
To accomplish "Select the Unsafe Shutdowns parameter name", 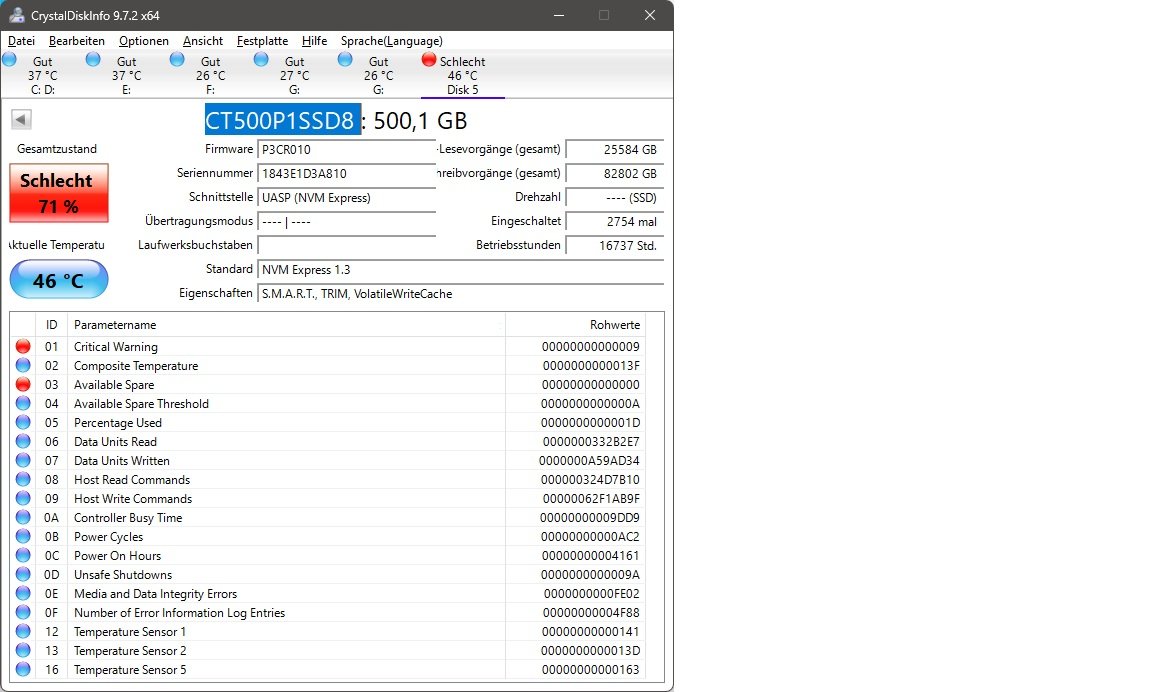I will coord(123,575).
